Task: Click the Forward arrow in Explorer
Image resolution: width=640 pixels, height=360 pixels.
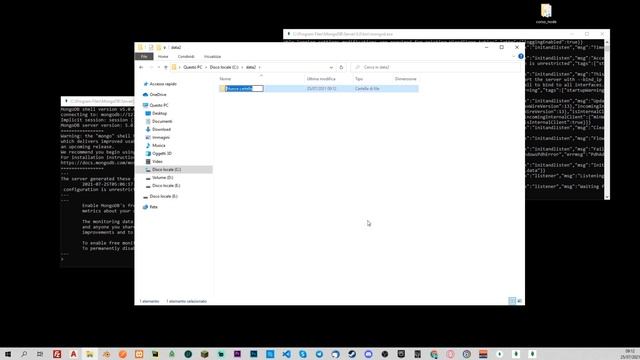Action: pos(151,67)
